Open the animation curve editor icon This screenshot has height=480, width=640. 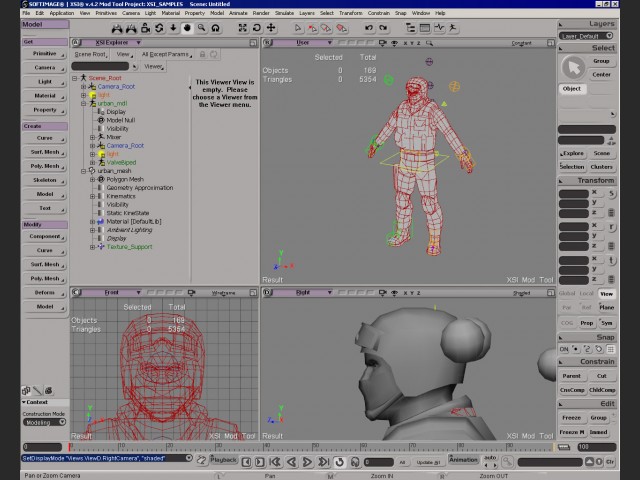coord(439,28)
